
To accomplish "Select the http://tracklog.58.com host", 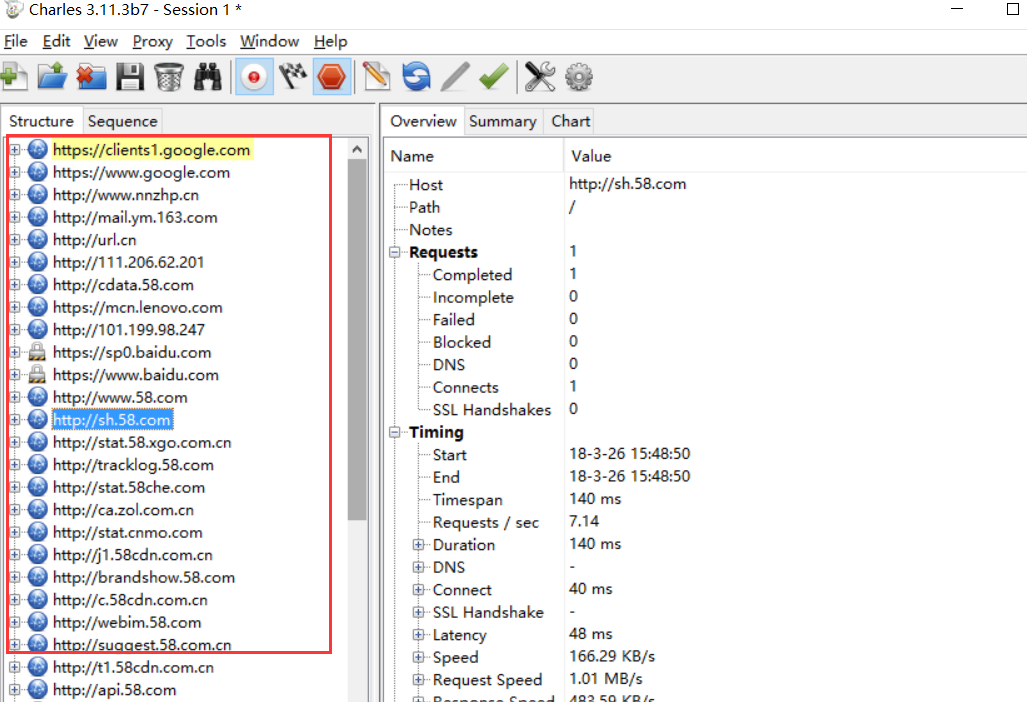I will click(x=133, y=465).
